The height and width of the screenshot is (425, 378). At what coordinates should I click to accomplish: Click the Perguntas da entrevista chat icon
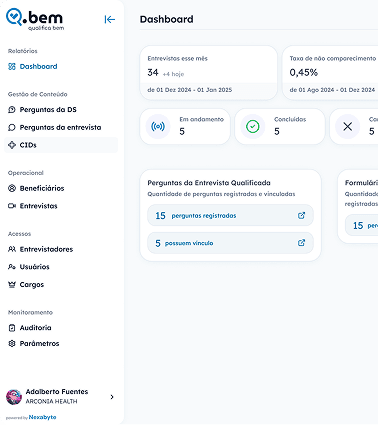pyautogui.click(x=12, y=127)
